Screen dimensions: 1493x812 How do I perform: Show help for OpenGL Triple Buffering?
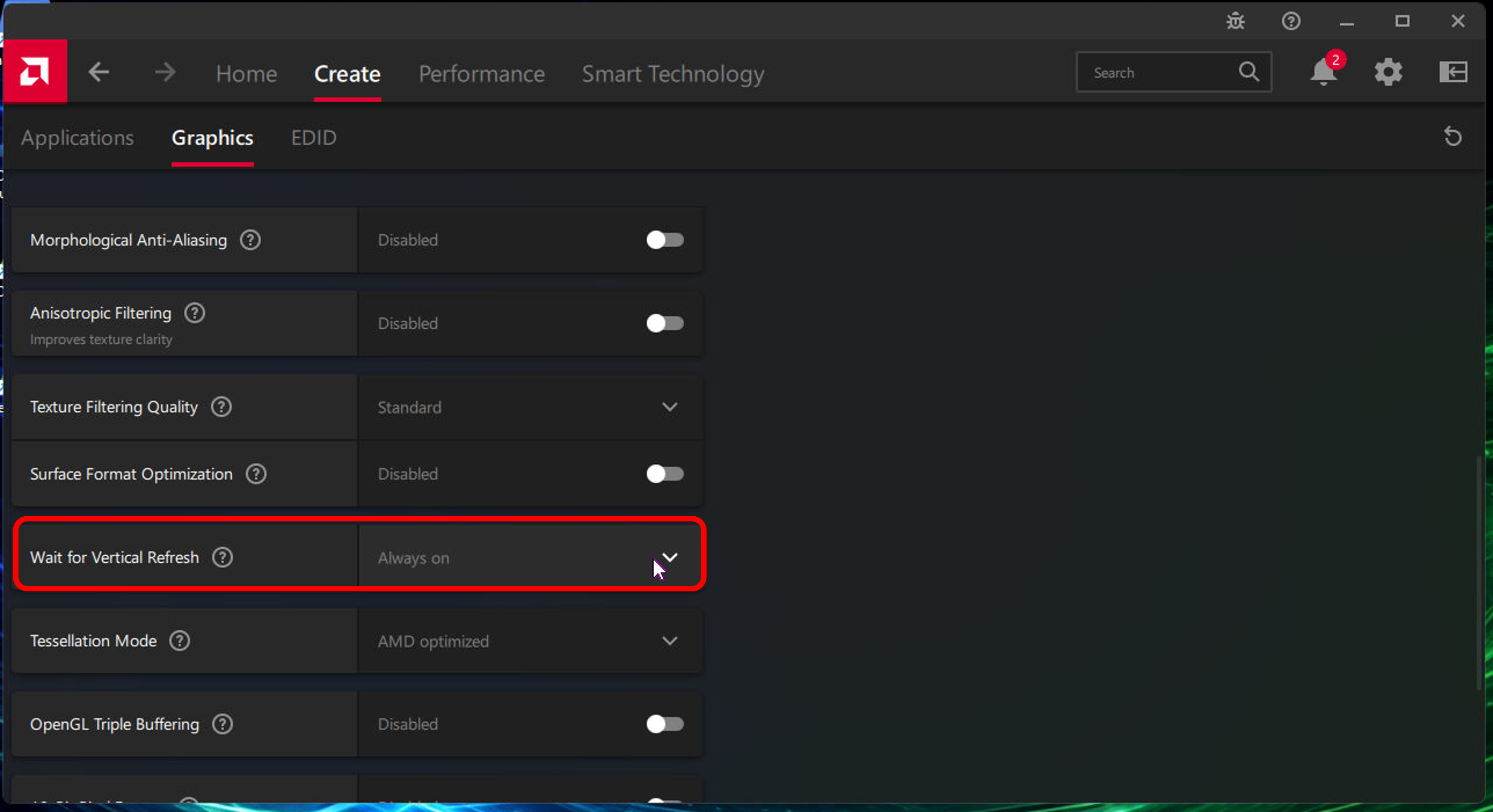223,725
